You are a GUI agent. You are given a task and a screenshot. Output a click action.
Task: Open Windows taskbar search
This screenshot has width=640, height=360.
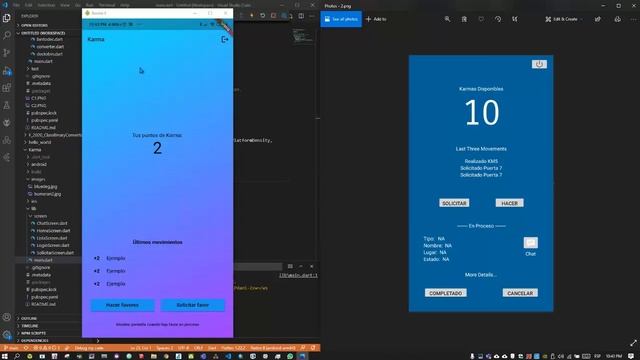pyautogui.click(x=17, y=356)
